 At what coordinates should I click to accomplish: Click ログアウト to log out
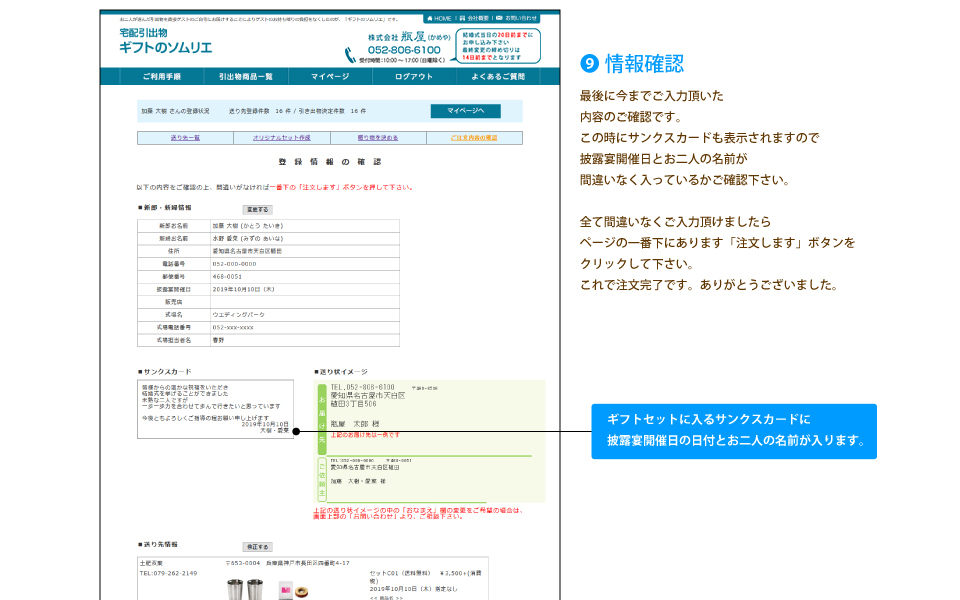click(414, 77)
